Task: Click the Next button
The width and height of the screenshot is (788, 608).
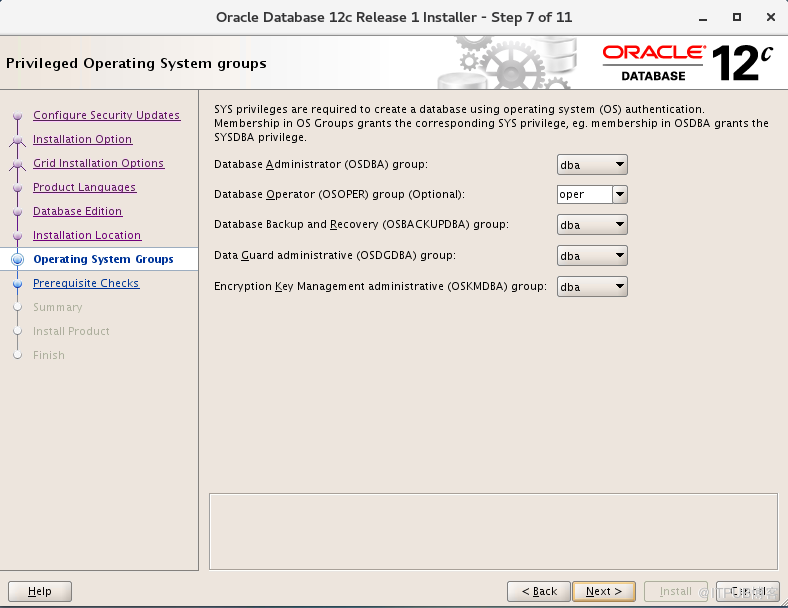Action: click(x=604, y=591)
